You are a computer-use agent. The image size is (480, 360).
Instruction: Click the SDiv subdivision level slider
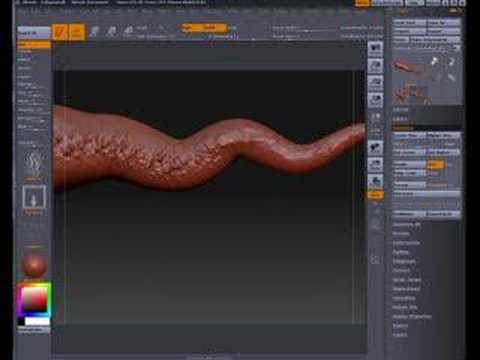[x=427, y=144]
